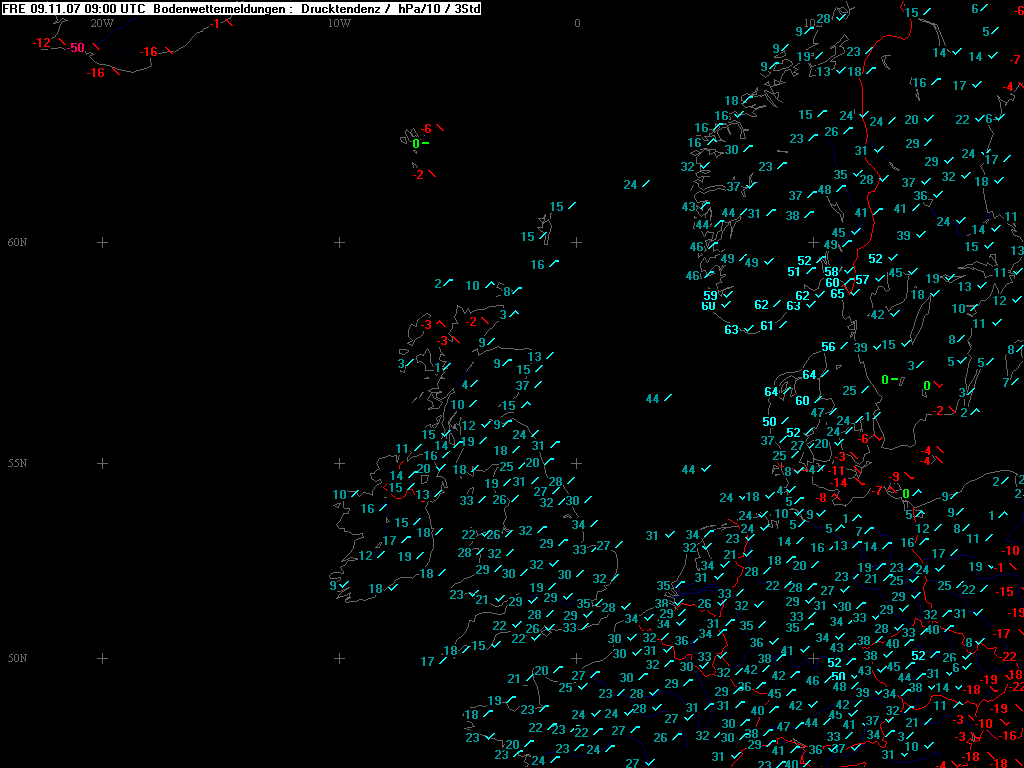The image size is (1024, 768).
Task: Select the 20W longitude label
Action: 101,22
